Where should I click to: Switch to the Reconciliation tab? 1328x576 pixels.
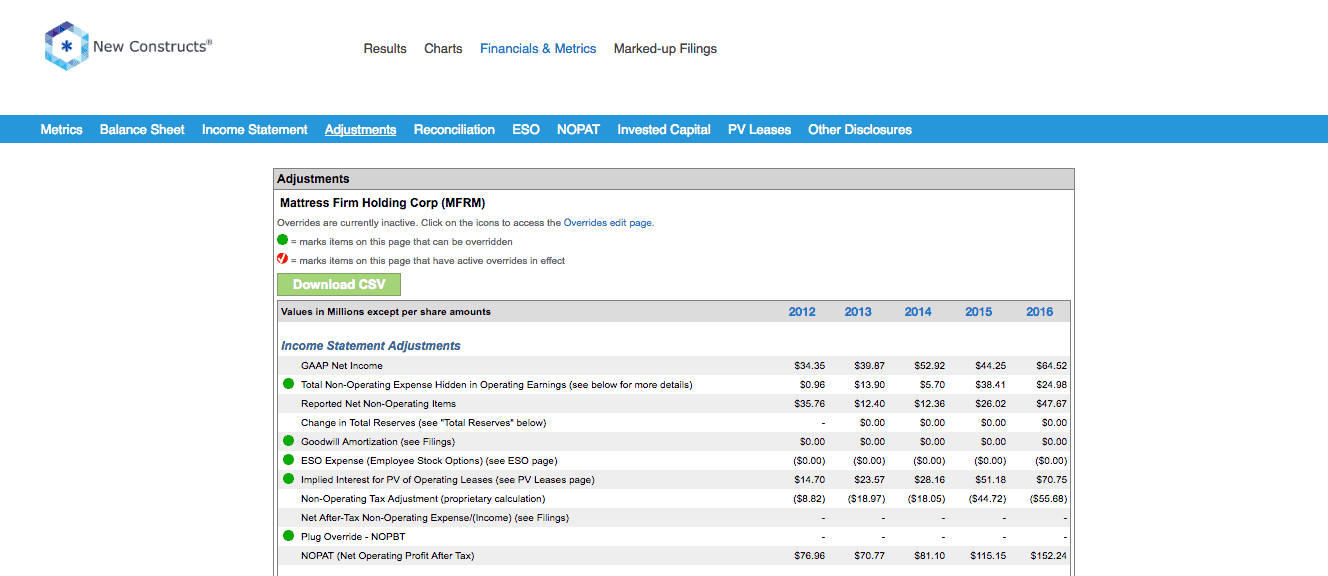(x=454, y=129)
